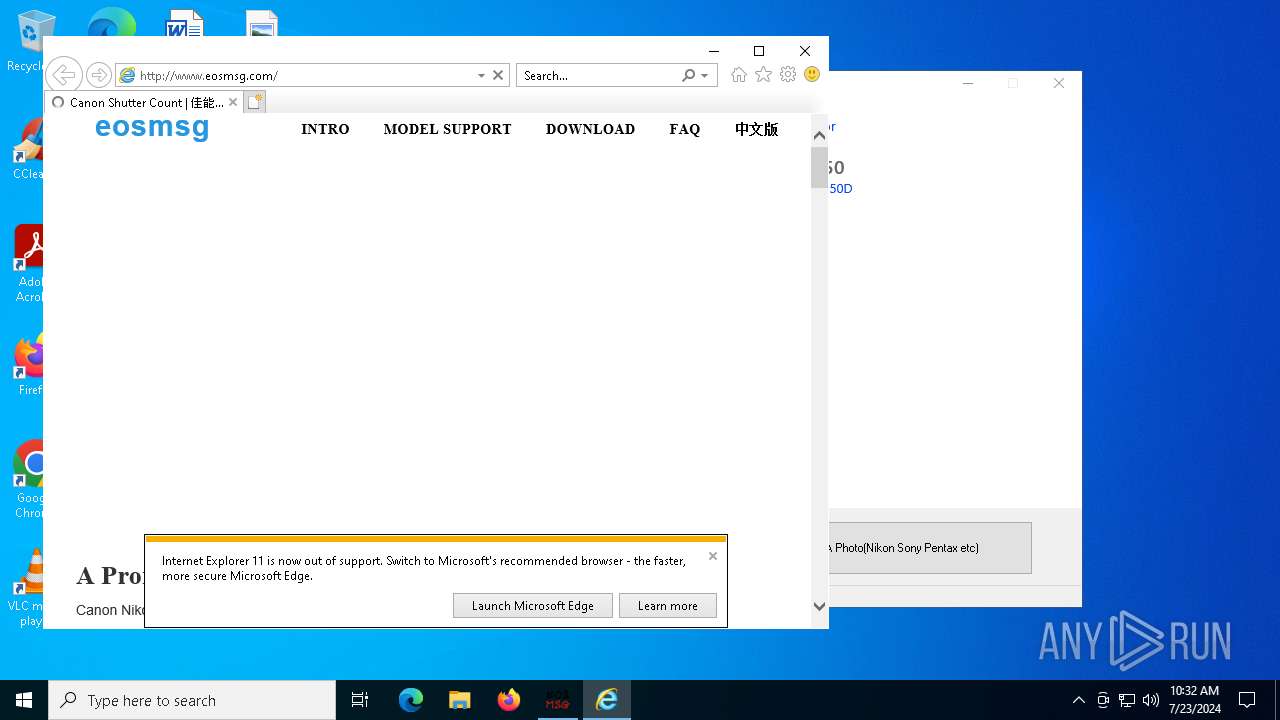Click the search magnifier icon

(x=688, y=75)
